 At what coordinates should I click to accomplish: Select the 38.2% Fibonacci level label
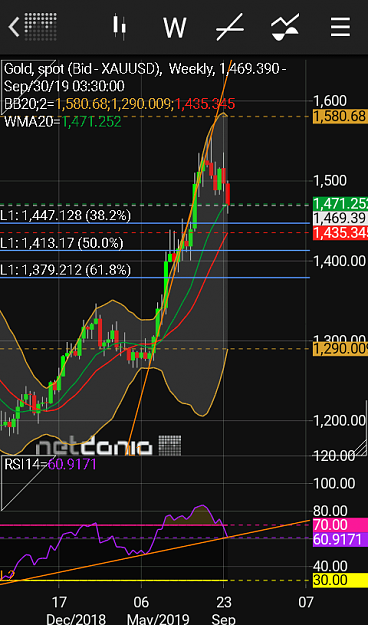66,216
